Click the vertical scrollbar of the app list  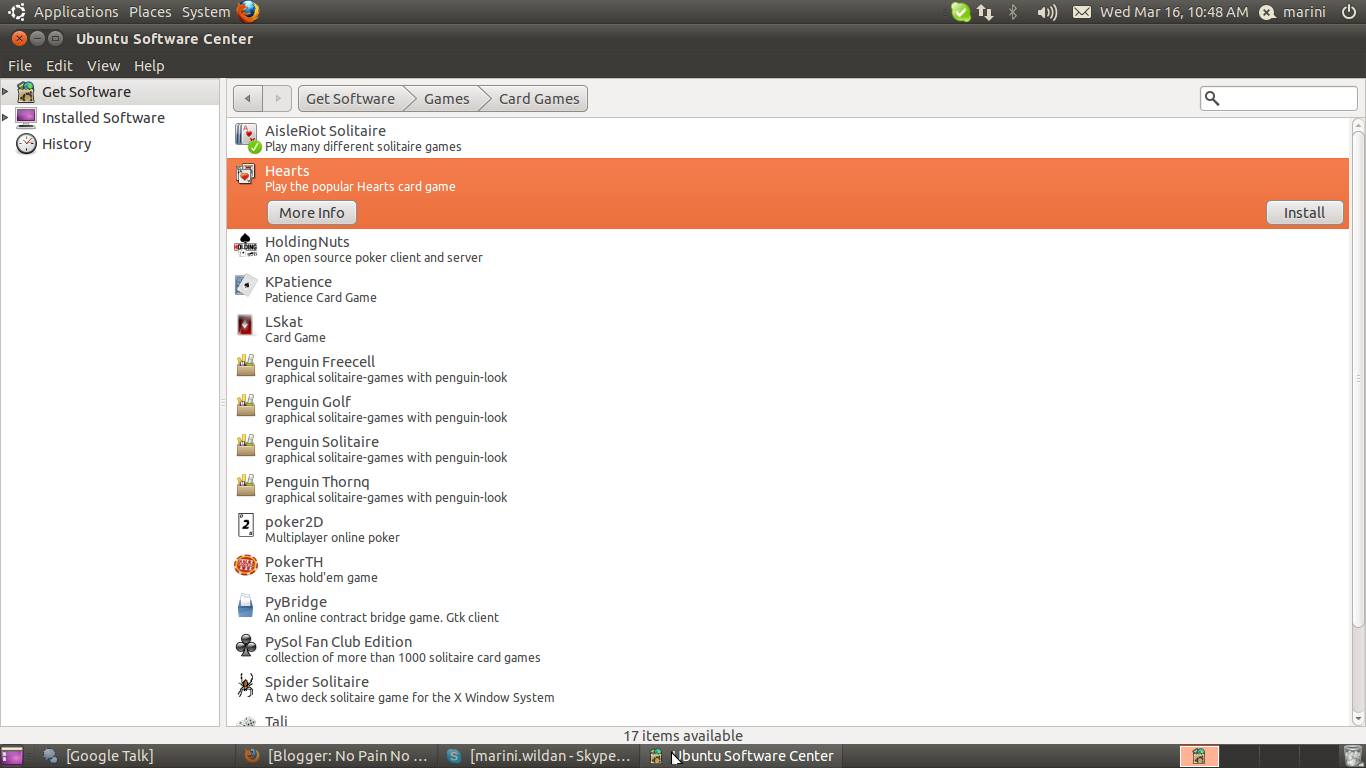pos(1358,380)
